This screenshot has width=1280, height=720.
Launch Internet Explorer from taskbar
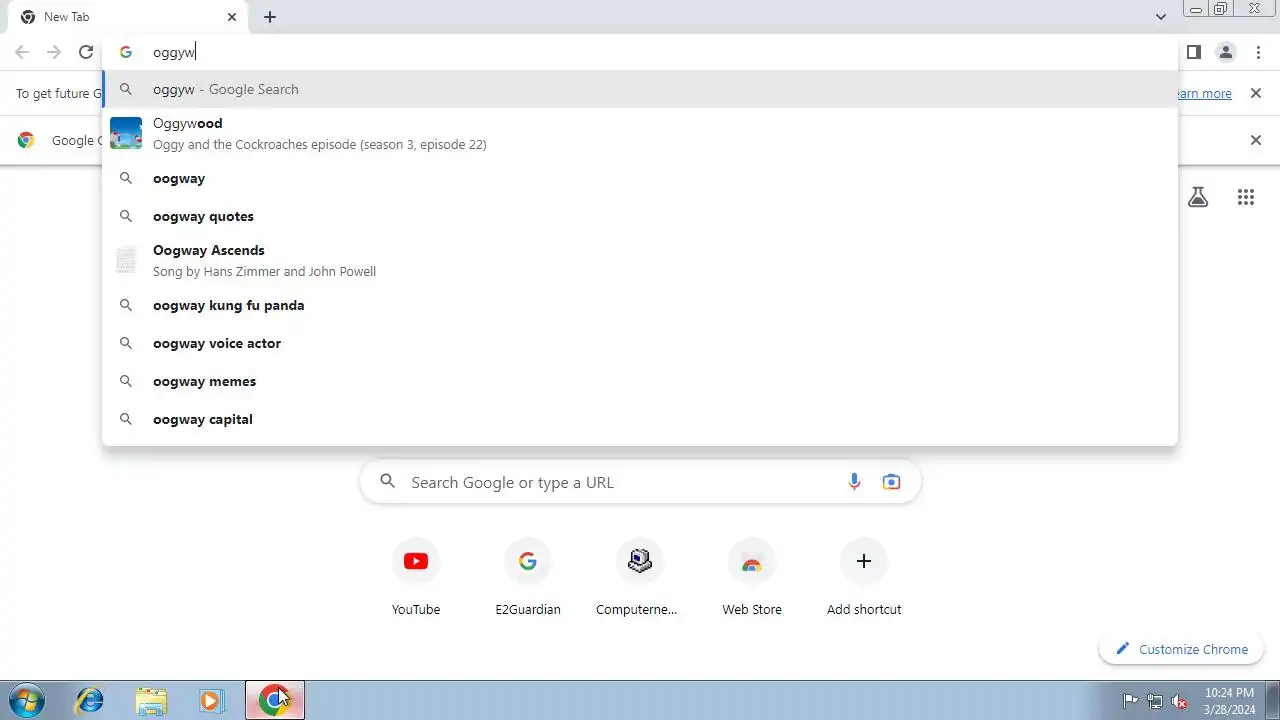90,701
